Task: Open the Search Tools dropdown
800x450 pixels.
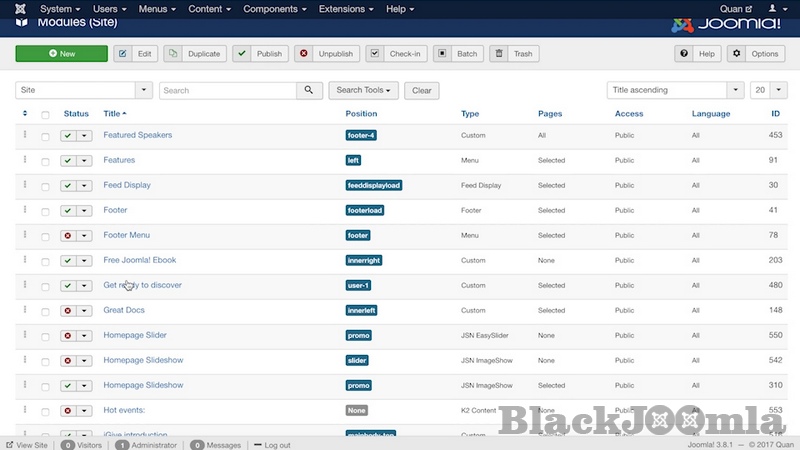Action: pos(363,90)
